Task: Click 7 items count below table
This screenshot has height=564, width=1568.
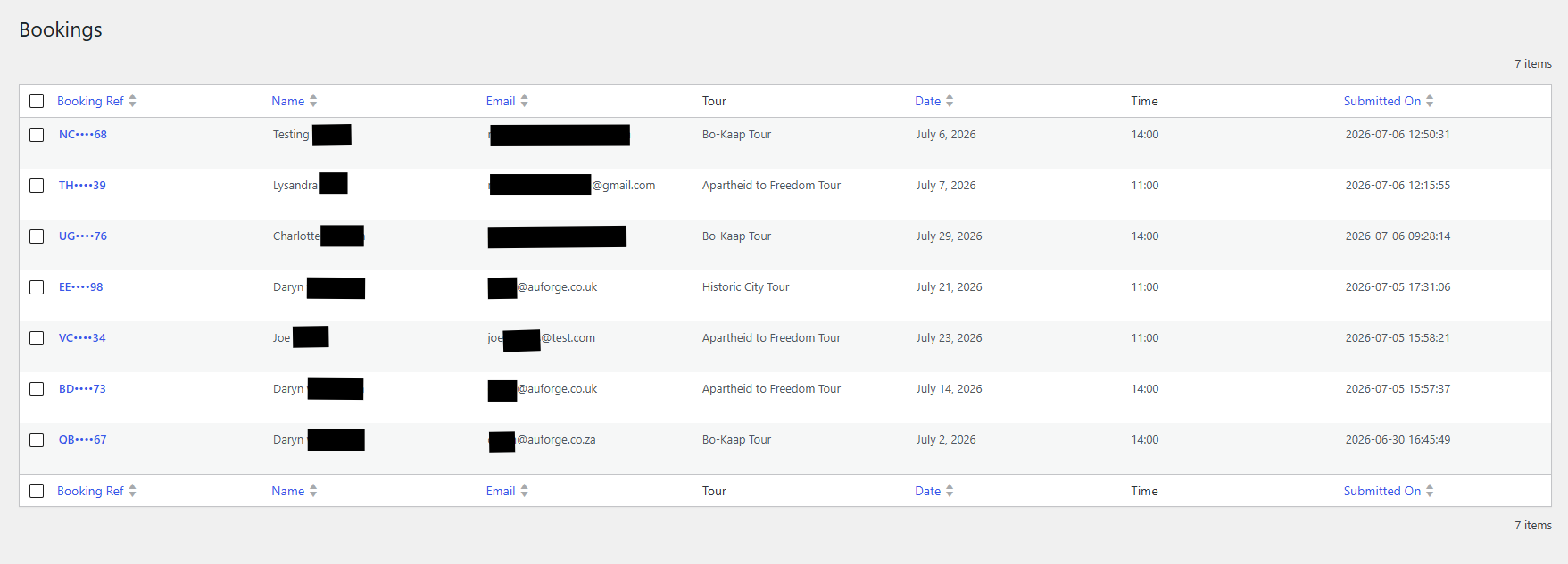Action: pyautogui.click(x=1533, y=526)
